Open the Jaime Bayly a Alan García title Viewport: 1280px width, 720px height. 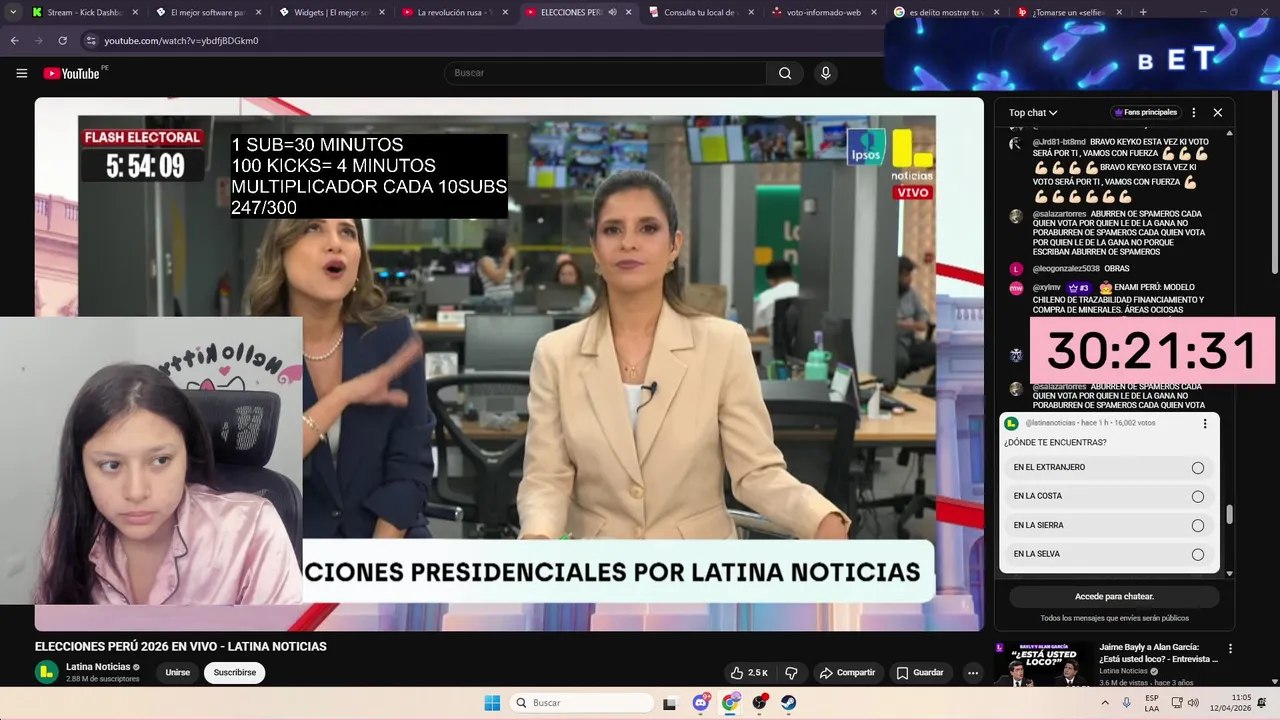[1158, 653]
